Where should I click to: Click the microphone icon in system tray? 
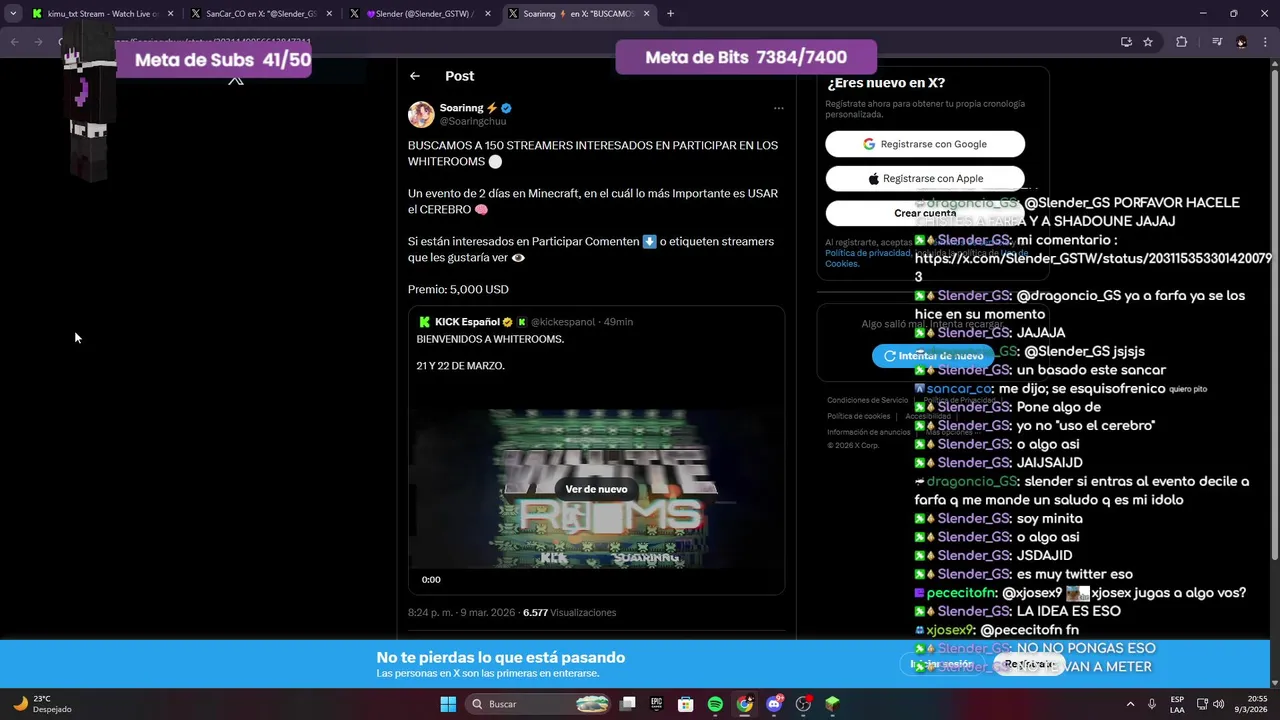coord(1152,704)
